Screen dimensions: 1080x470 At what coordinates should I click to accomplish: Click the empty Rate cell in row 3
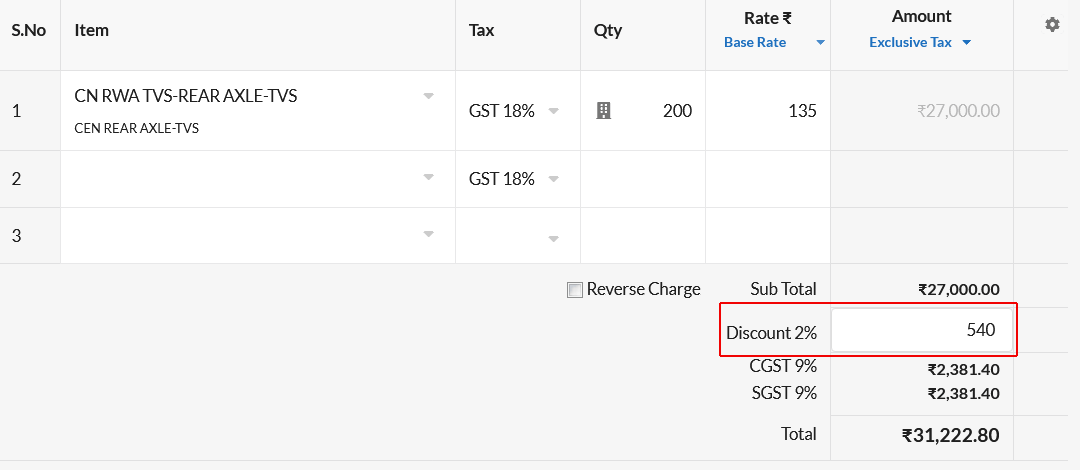pyautogui.click(x=767, y=236)
